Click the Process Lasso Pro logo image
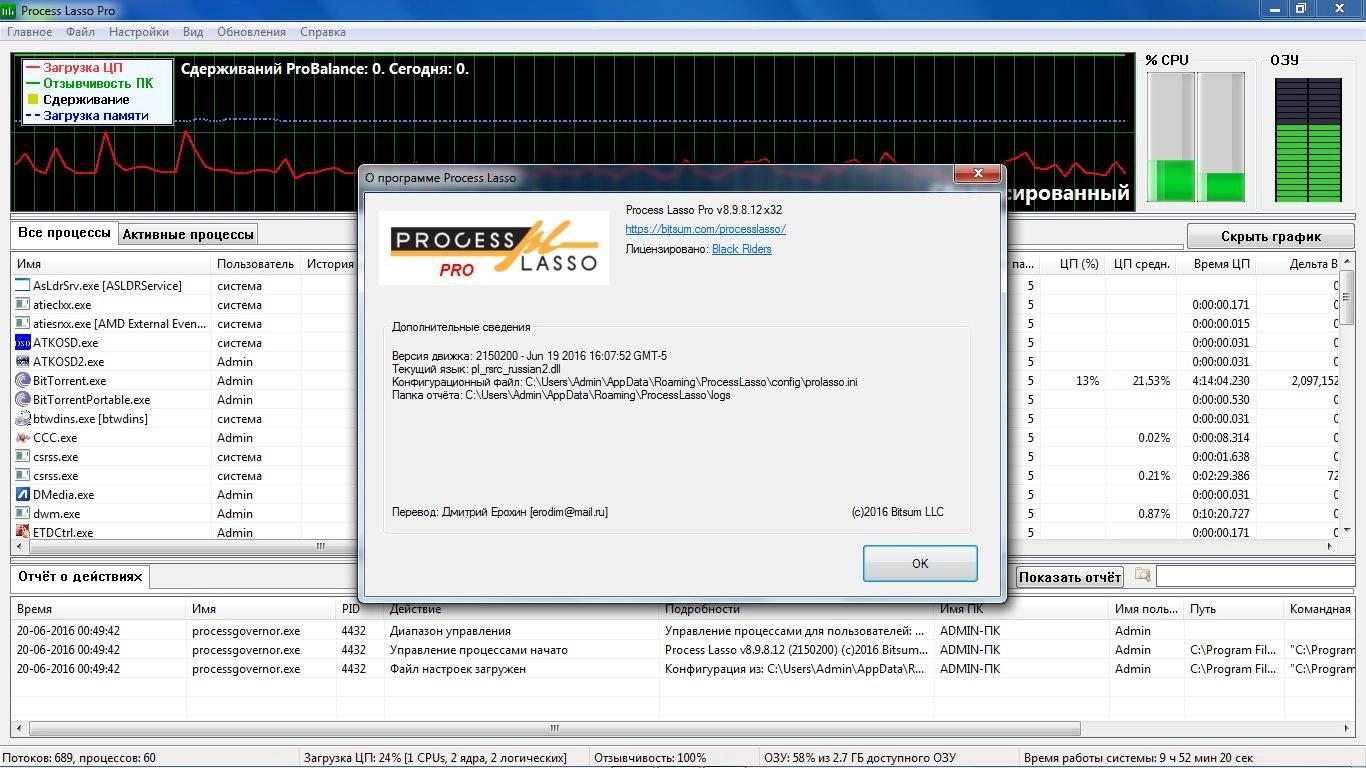 [494, 248]
